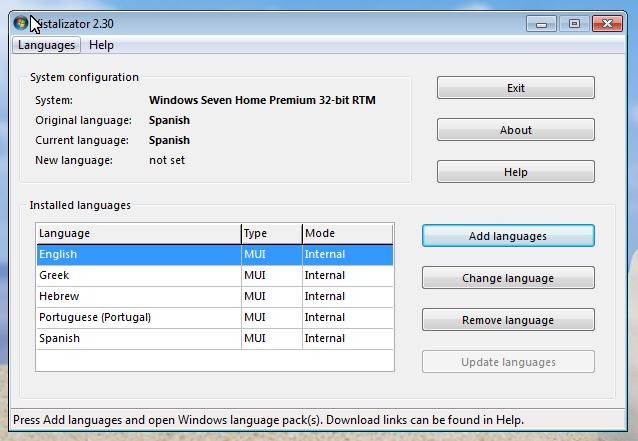Click the Vistalizator app icon in title bar

20,23
